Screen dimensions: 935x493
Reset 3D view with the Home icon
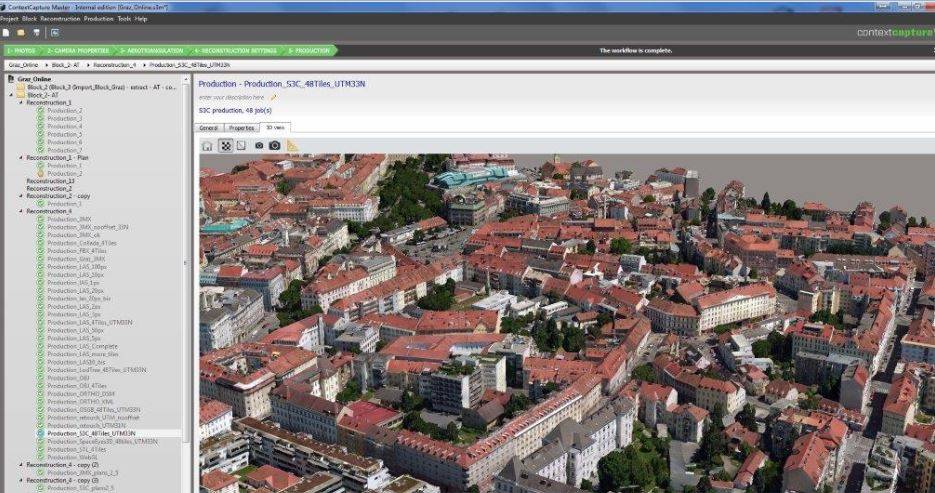coord(207,145)
